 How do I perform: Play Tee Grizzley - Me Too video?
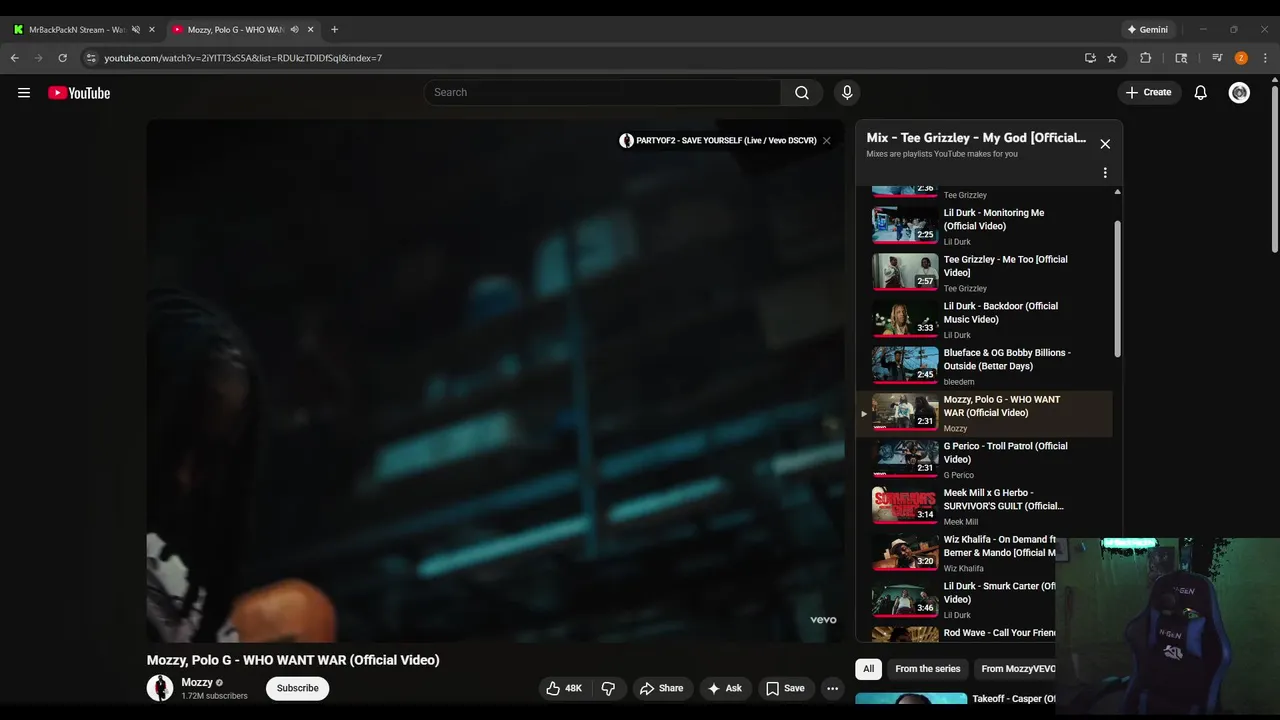pyautogui.click(x=985, y=273)
